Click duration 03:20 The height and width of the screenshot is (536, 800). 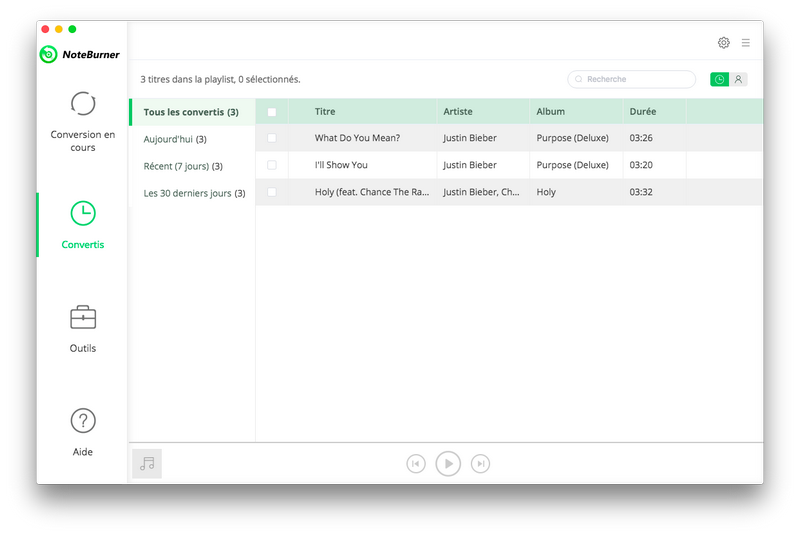coord(641,165)
